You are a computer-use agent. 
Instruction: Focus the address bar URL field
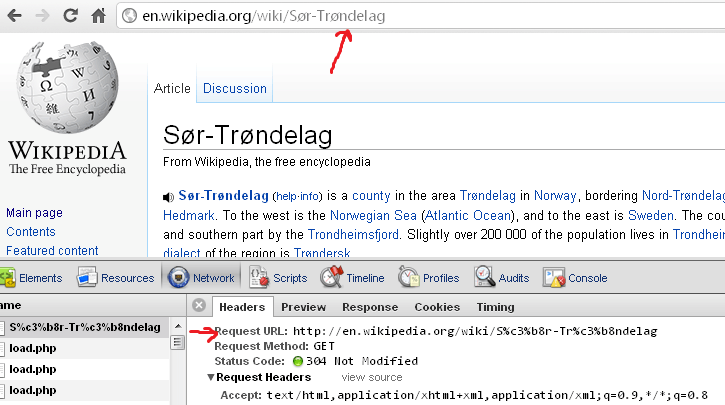coord(421,16)
